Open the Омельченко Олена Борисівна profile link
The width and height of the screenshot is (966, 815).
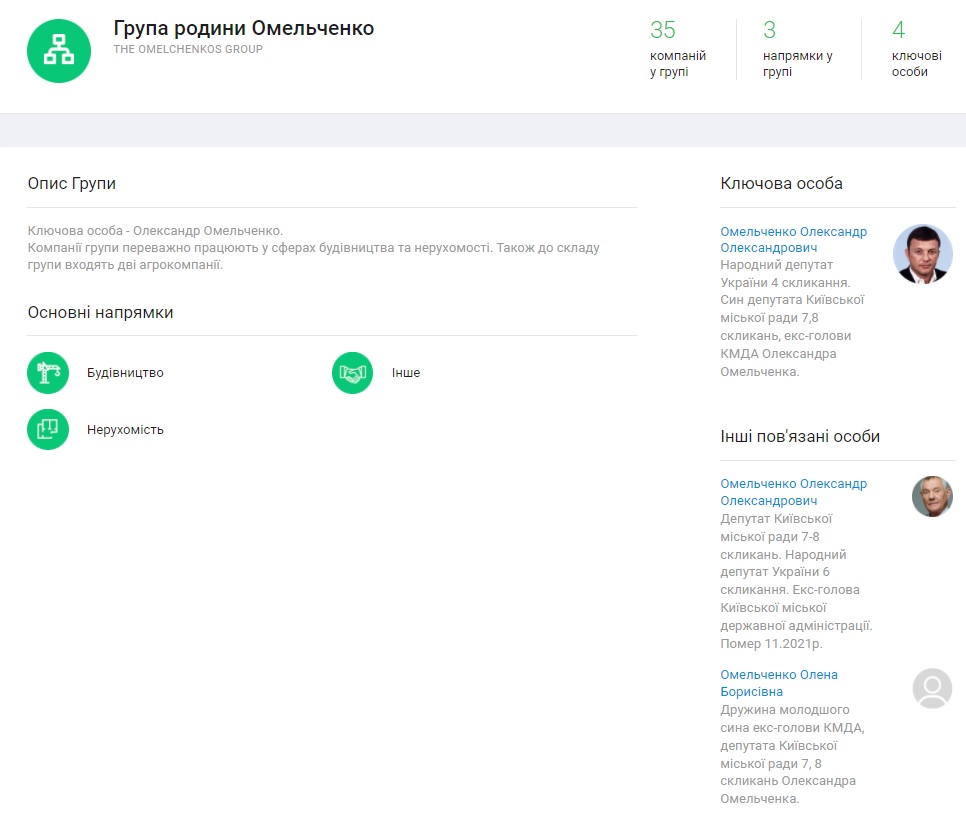[779, 683]
